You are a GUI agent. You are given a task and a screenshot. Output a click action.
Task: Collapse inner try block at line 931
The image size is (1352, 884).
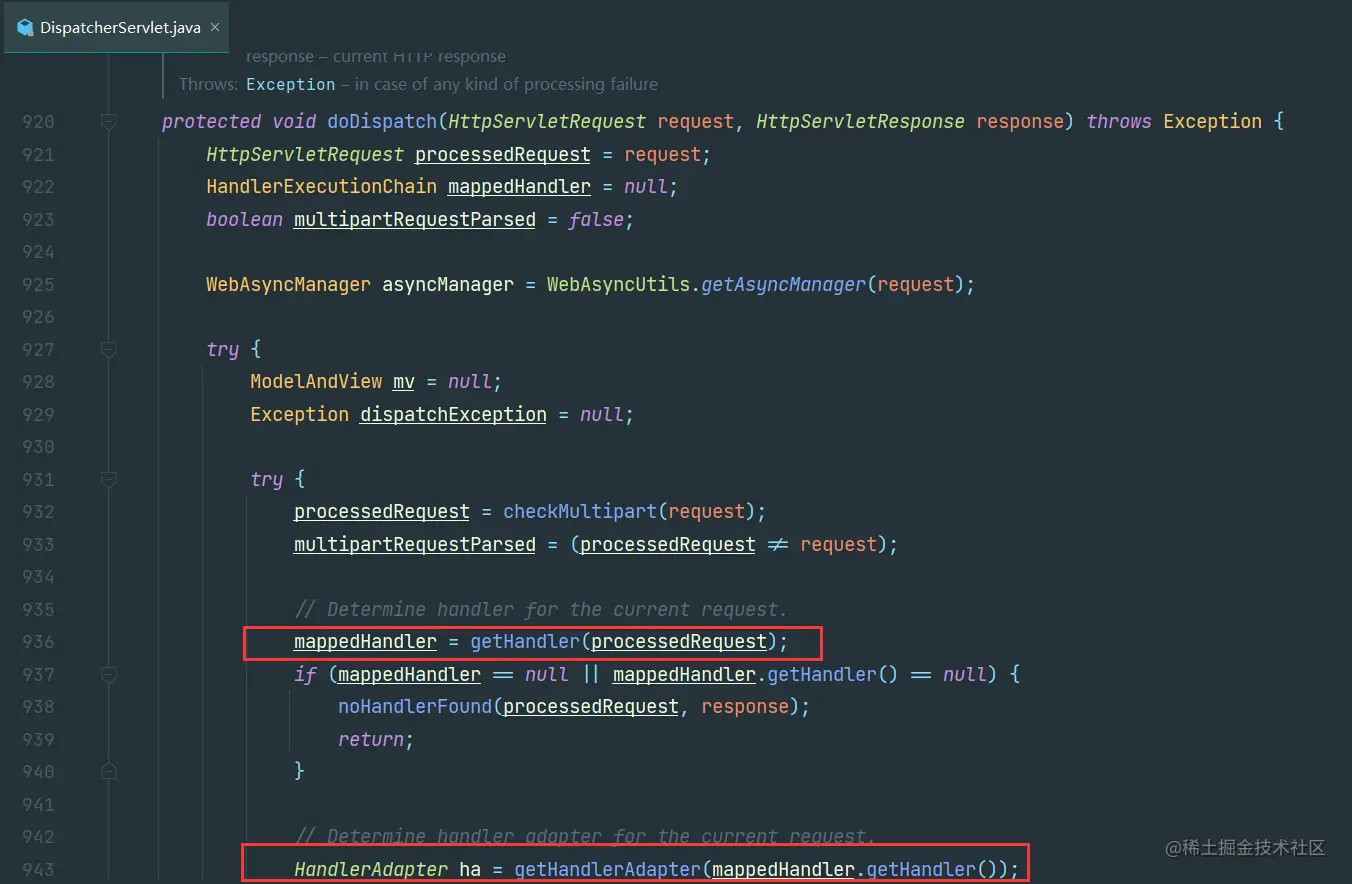click(108, 480)
